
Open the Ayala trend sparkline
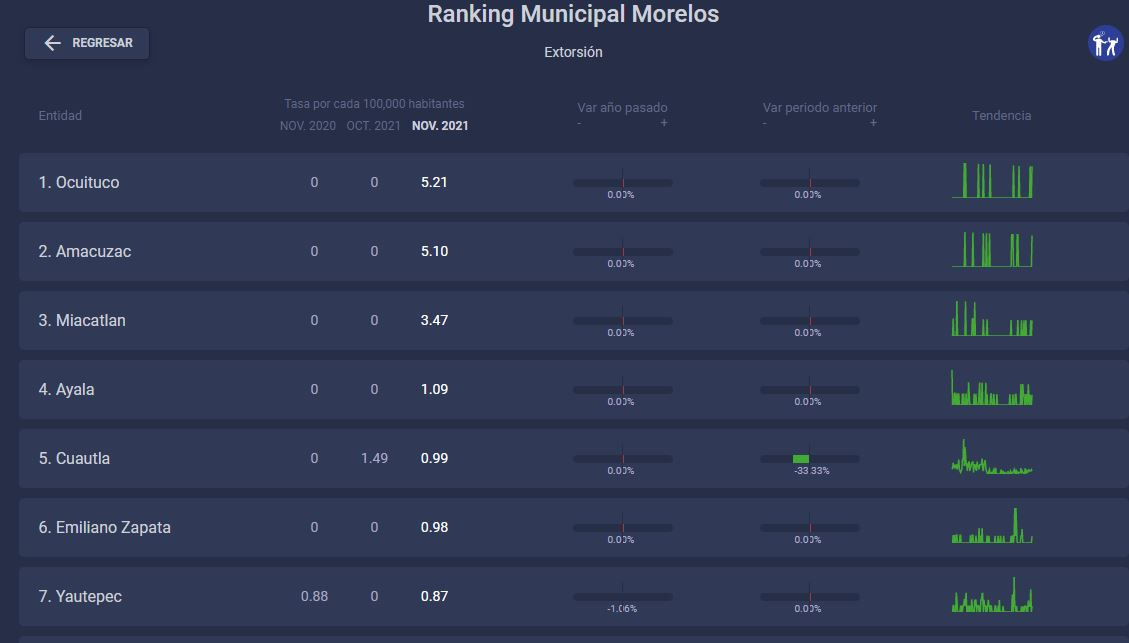(992, 388)
